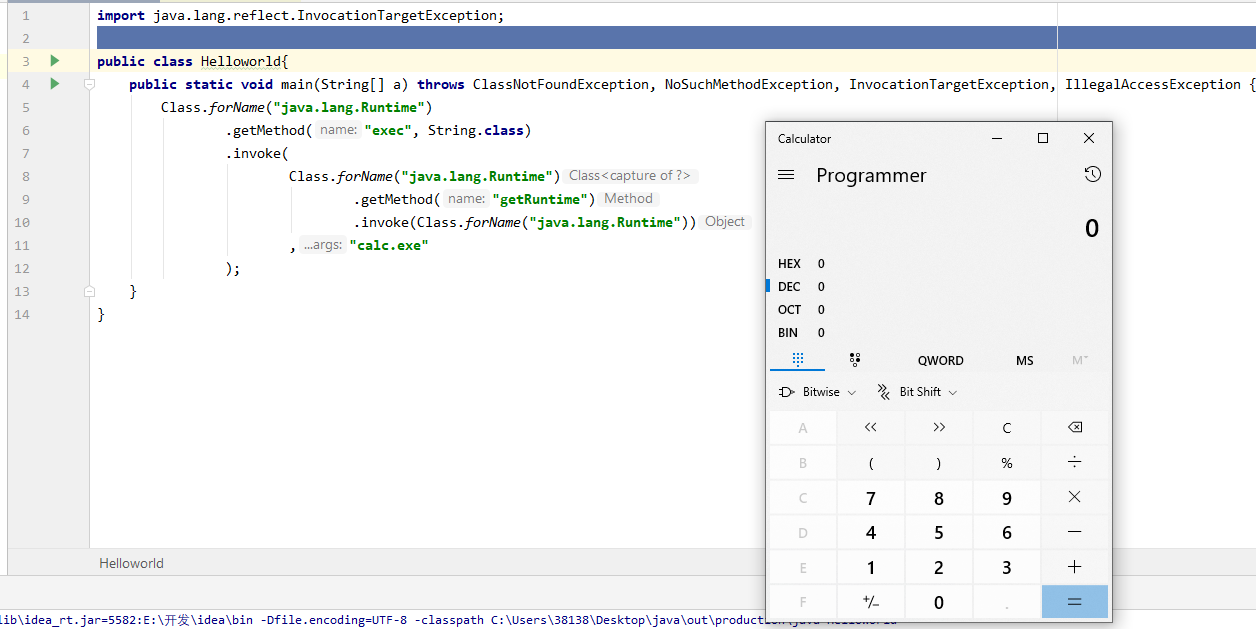
Task: Expand the Bit Shift dropdown
Action: pyautogui.click(x=917, y=392)
